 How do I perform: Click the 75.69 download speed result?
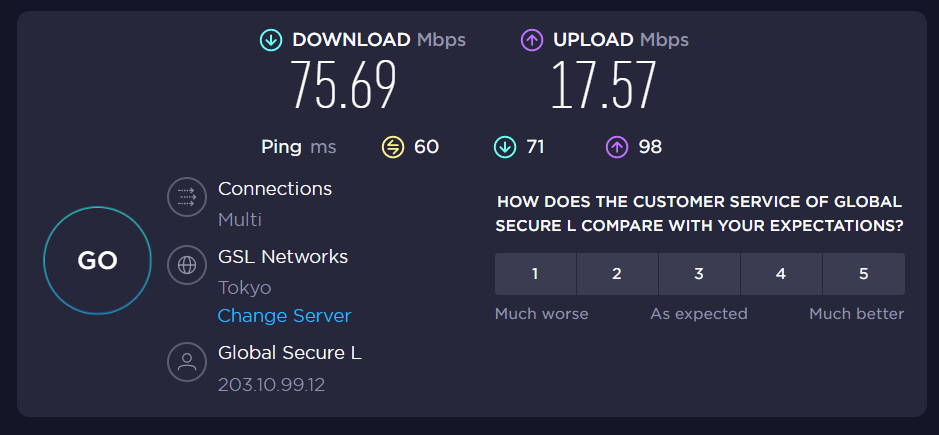pos(344,86)
